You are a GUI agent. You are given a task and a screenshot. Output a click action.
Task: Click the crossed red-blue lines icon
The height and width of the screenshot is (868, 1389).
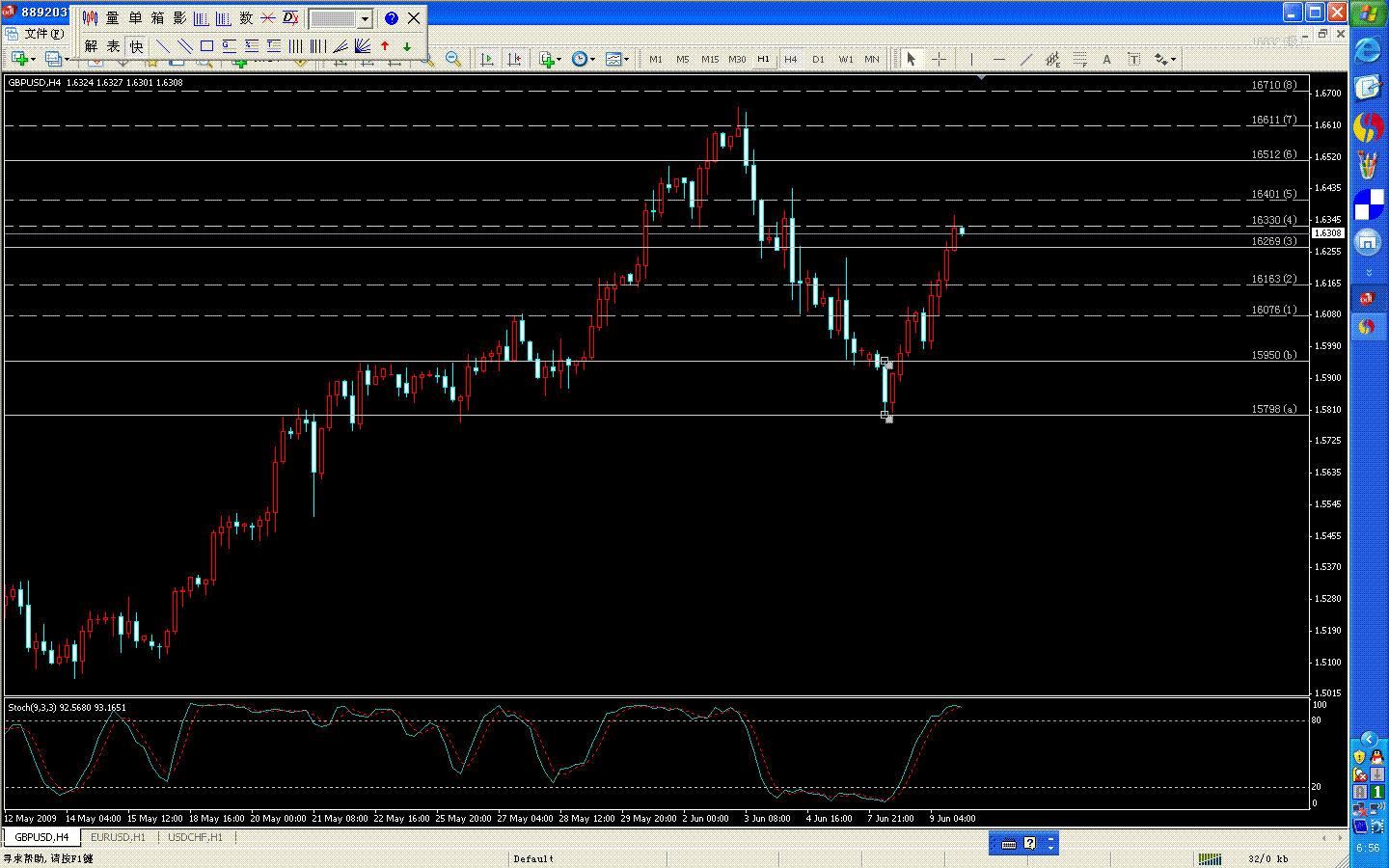[268, 18]
